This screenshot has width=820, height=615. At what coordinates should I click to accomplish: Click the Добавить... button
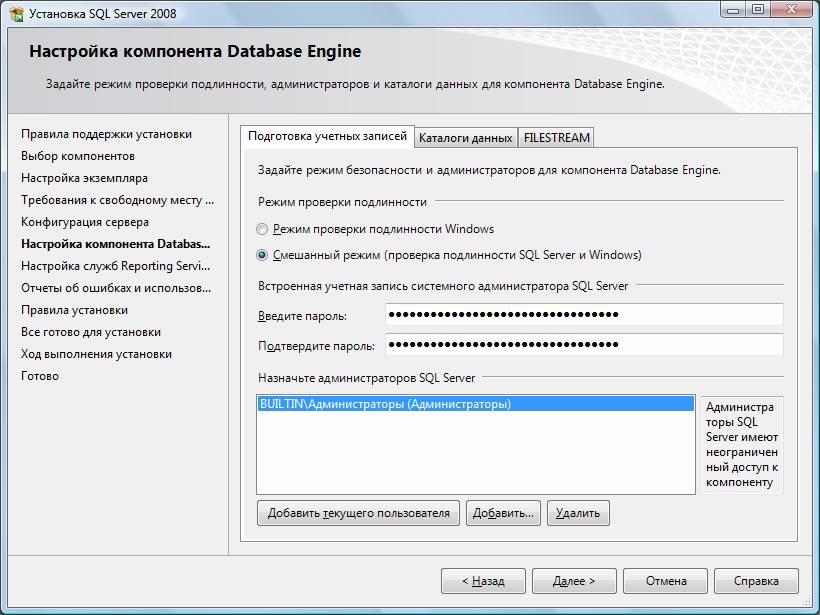click(503, 513)
